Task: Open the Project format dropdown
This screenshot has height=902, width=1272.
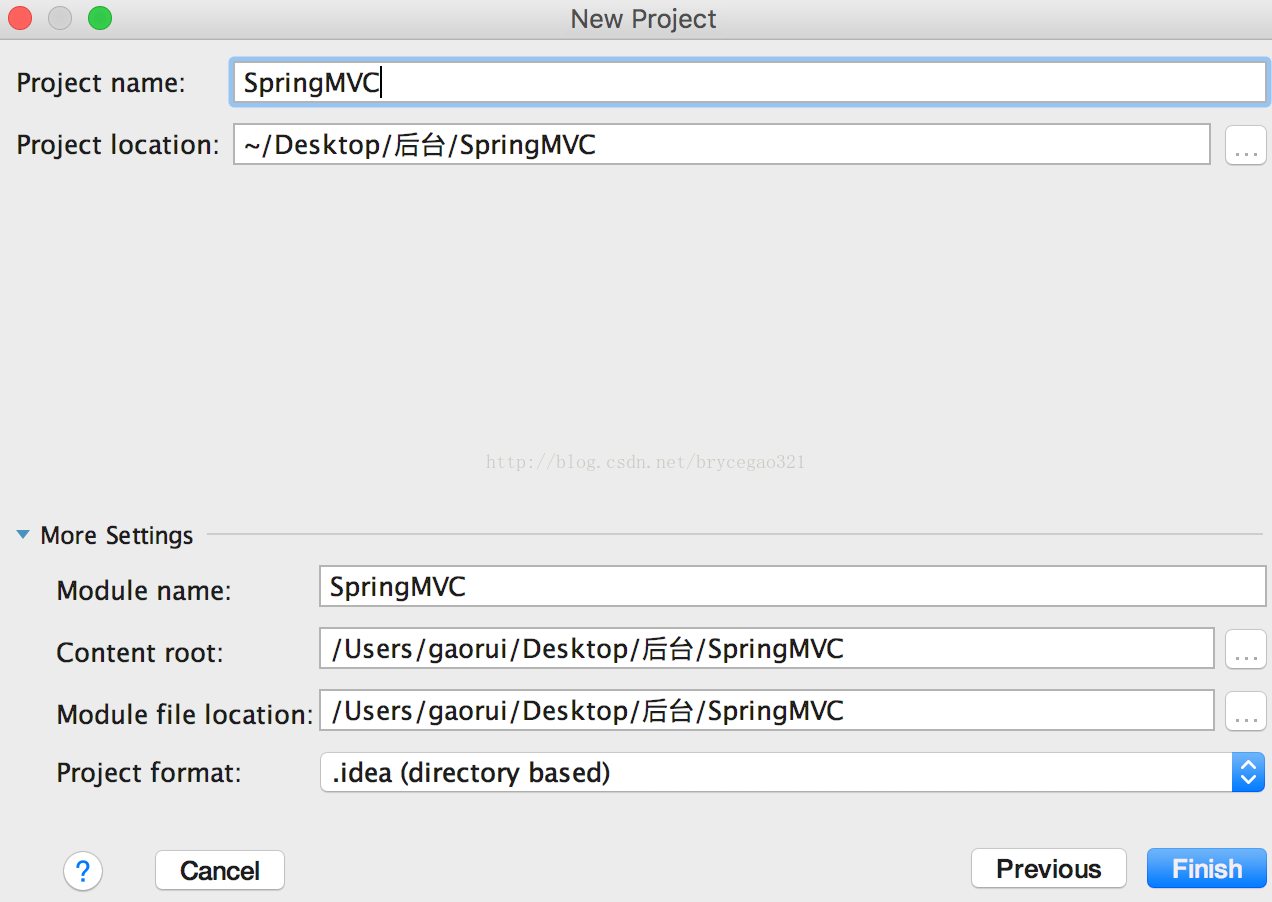Action: [x=793, y=773]
